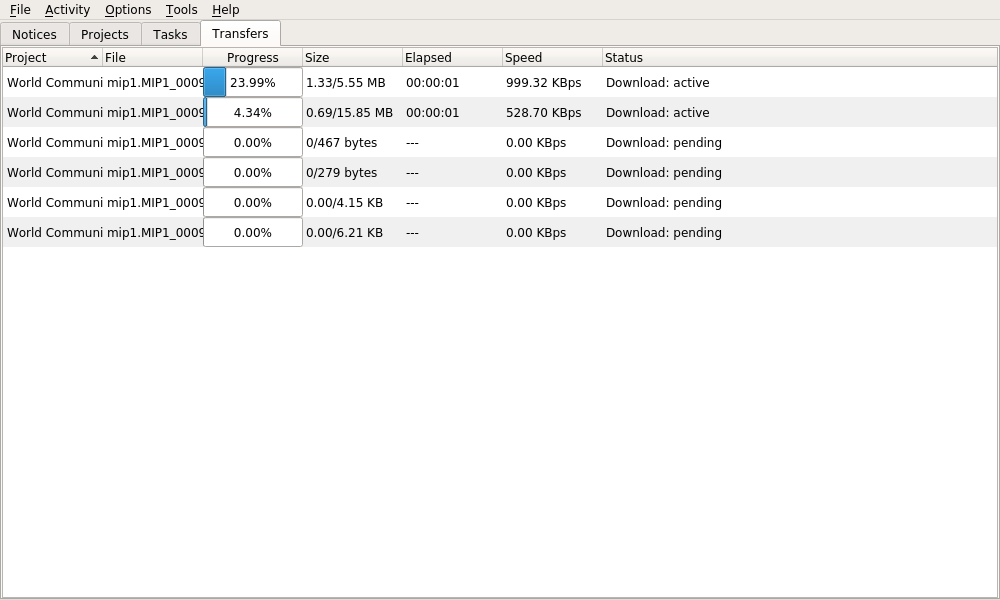This screenshot has height=600, width=1000.
Task: Sort transfers by Size column
Action: [350, 58]
